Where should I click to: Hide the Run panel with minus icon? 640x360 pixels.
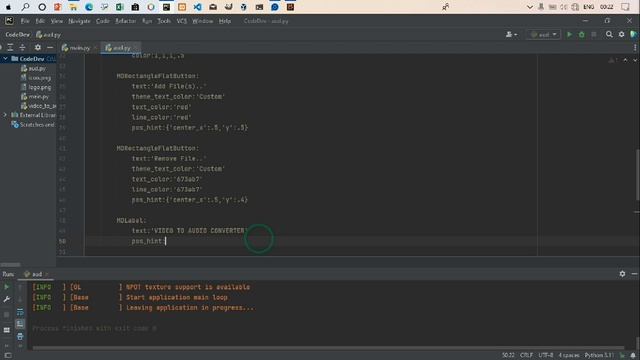click(634, 274)
